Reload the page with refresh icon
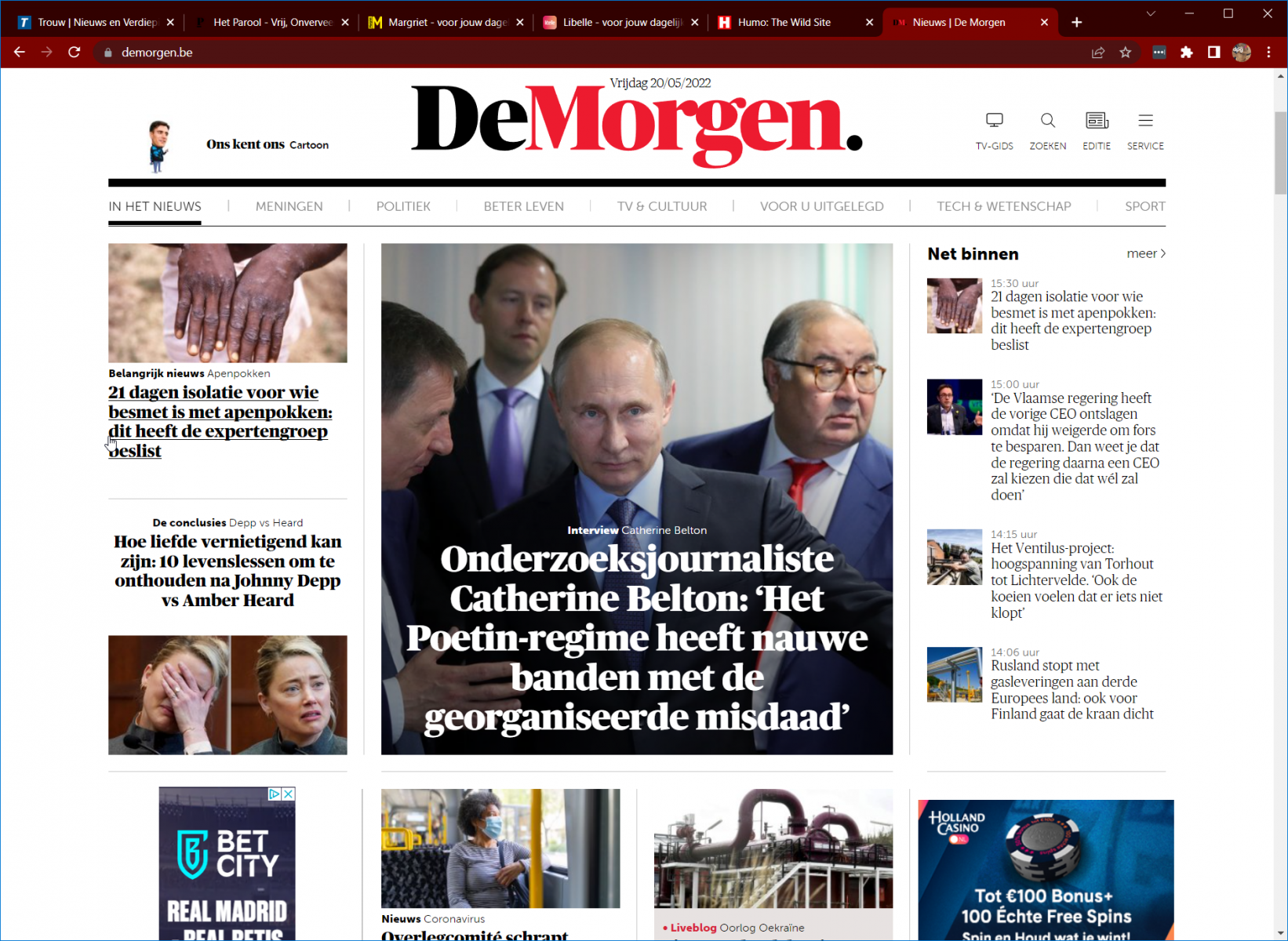Viewport: 1288px width, 941px height. pos(75,53)
